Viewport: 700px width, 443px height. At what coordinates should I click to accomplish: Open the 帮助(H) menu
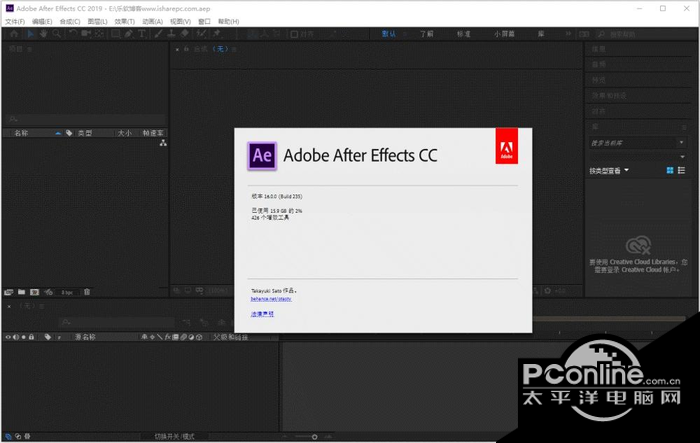[229, 21]
